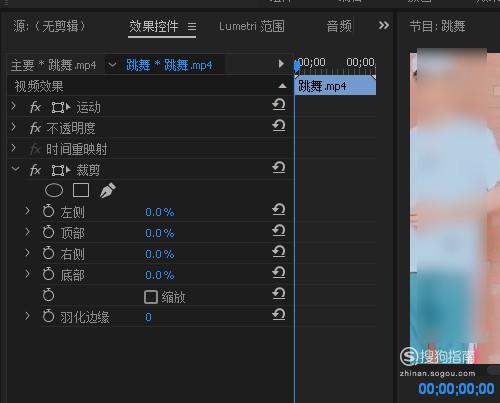500x403 pixels.
Task: Click the 时间重映射 fx icon
Action: (35, 149)
